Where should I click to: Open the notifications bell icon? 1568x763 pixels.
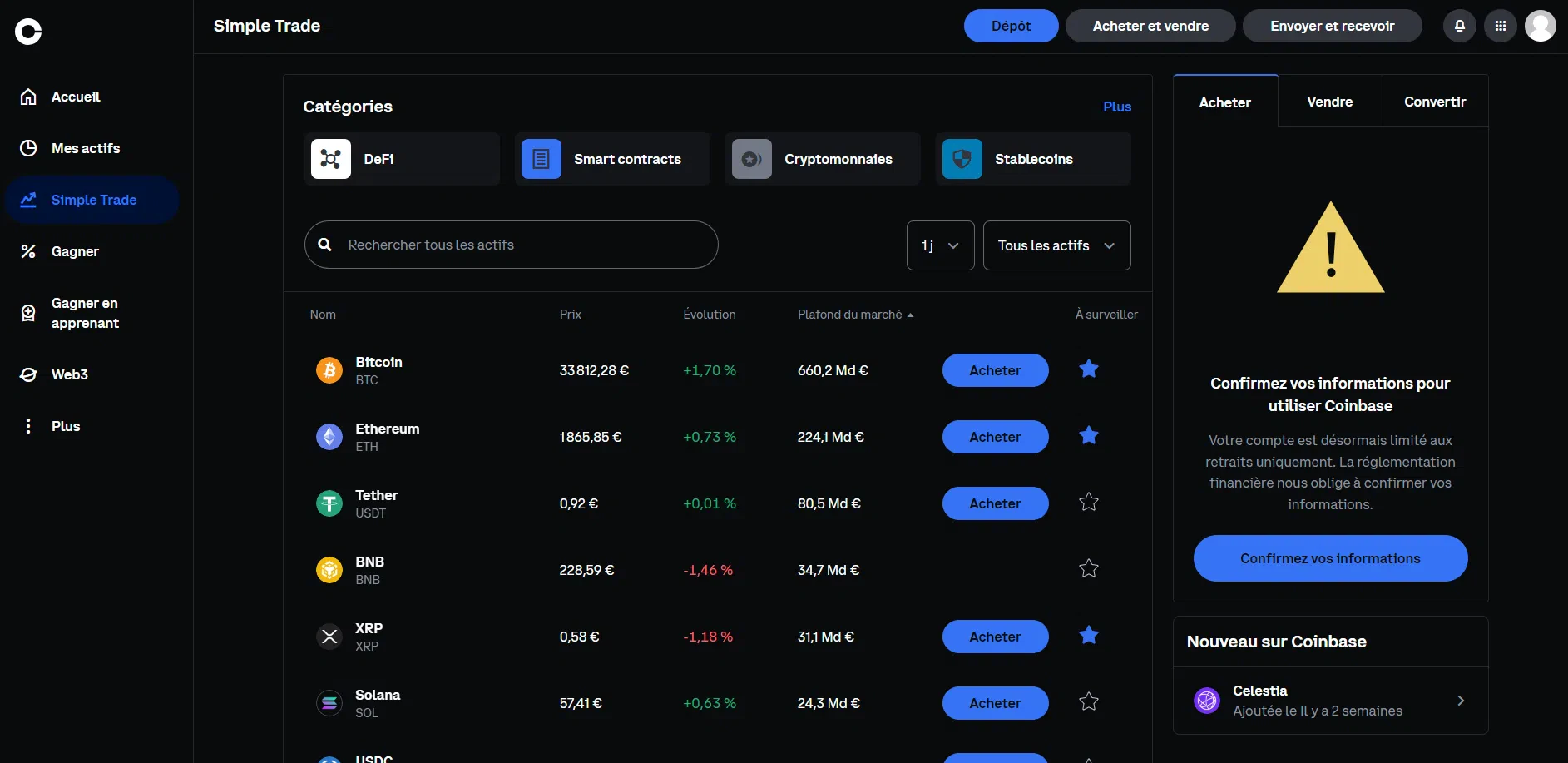pyautogui.click(x=1459, y=26)
